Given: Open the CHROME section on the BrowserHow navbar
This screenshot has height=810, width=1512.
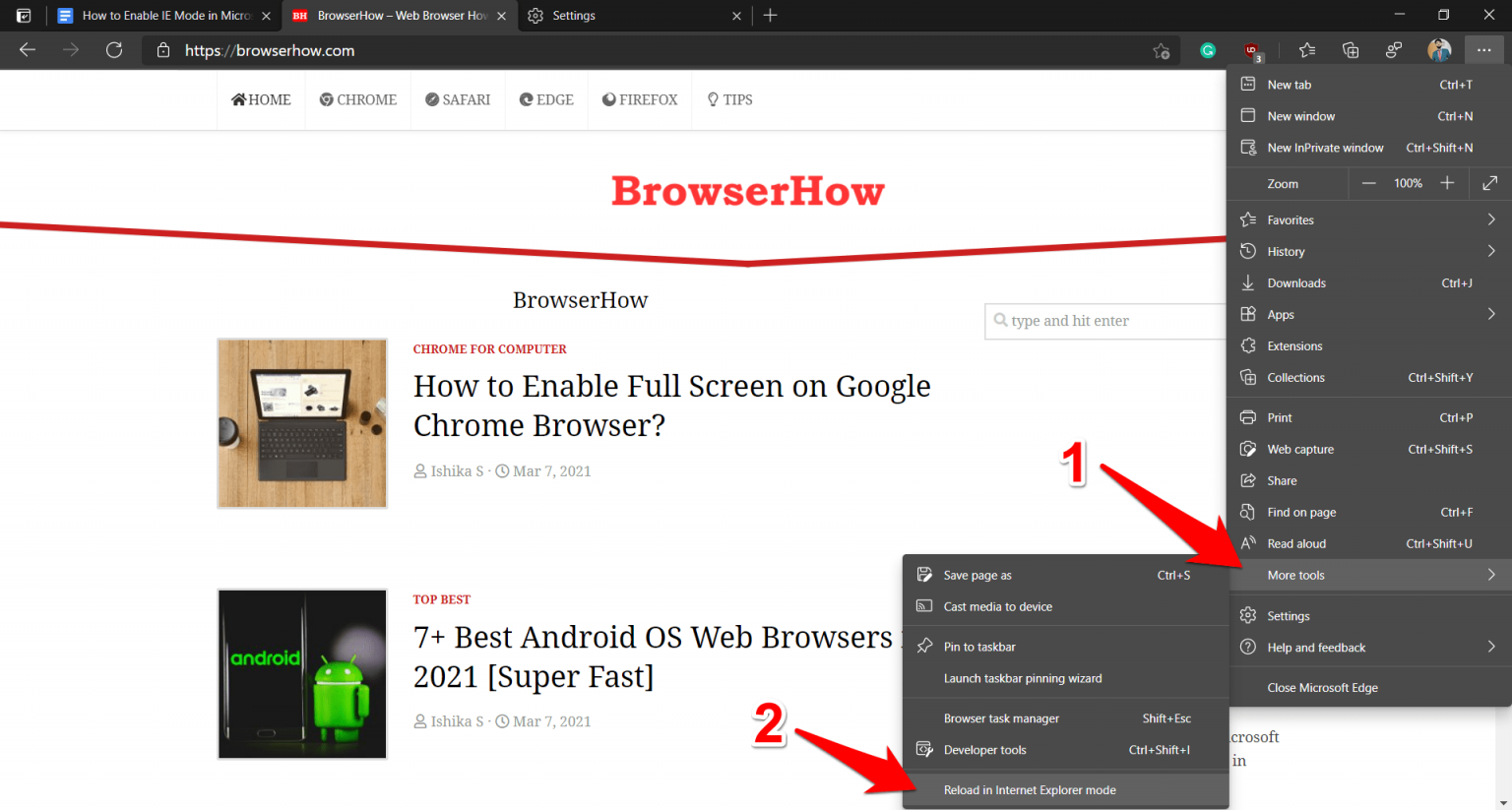Looking at the screenshot, I should [x=358, y=99].
